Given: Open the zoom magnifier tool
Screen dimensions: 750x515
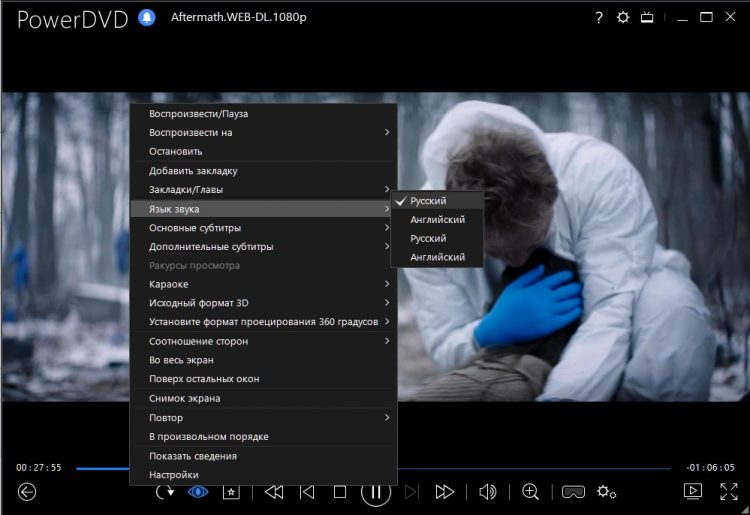Looking at the screenshot, I should [x=530, y=491].
